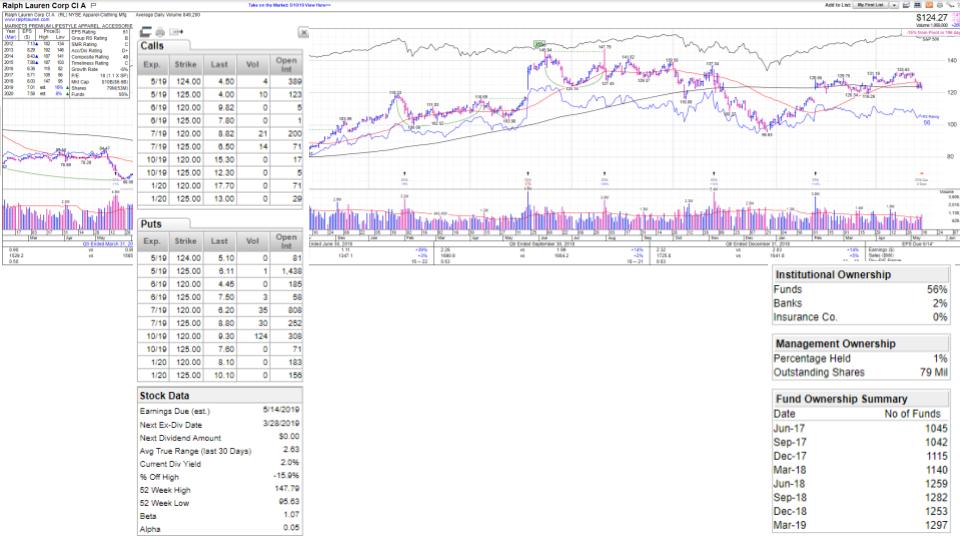Click the flag icon beside Ralph Lauren Corp title
Viewport: 960px width, 540px height.
pos(94,6)
